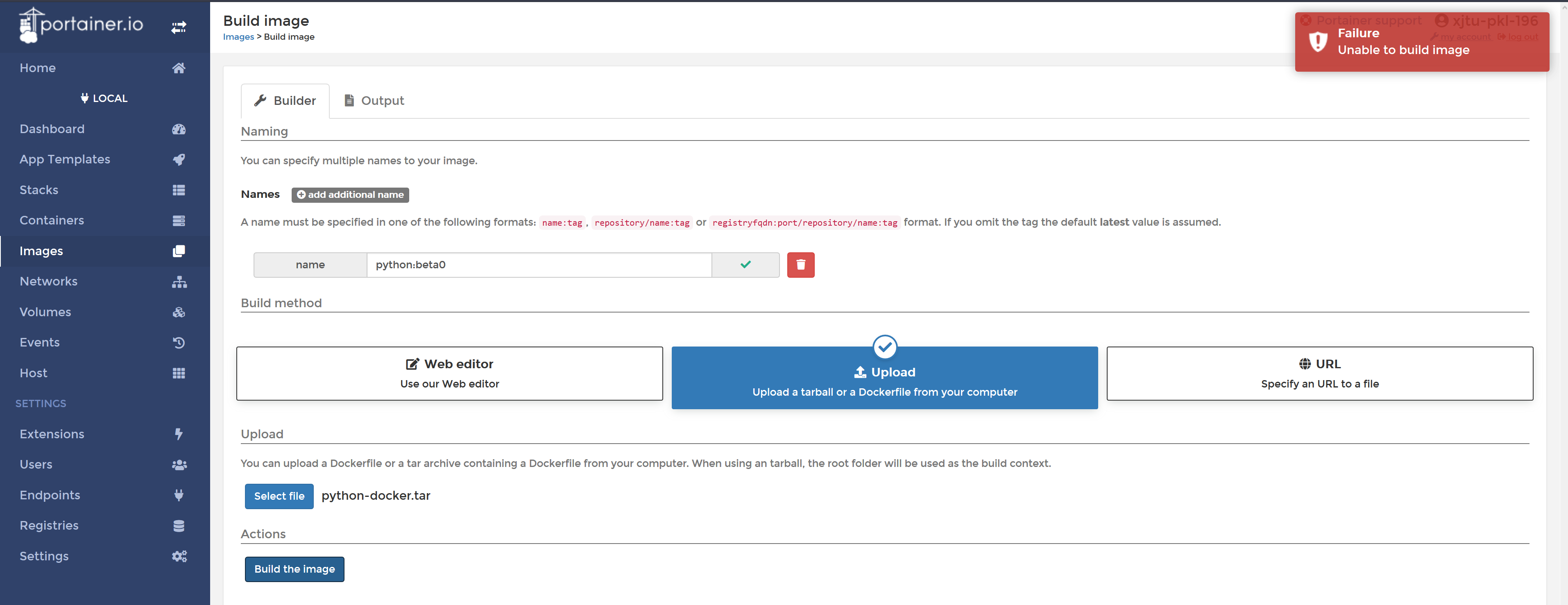Delete the python:beta0 name with trash icon
Image resolution: width=1568 pixels, height=605 pixels.
(800, 265)
